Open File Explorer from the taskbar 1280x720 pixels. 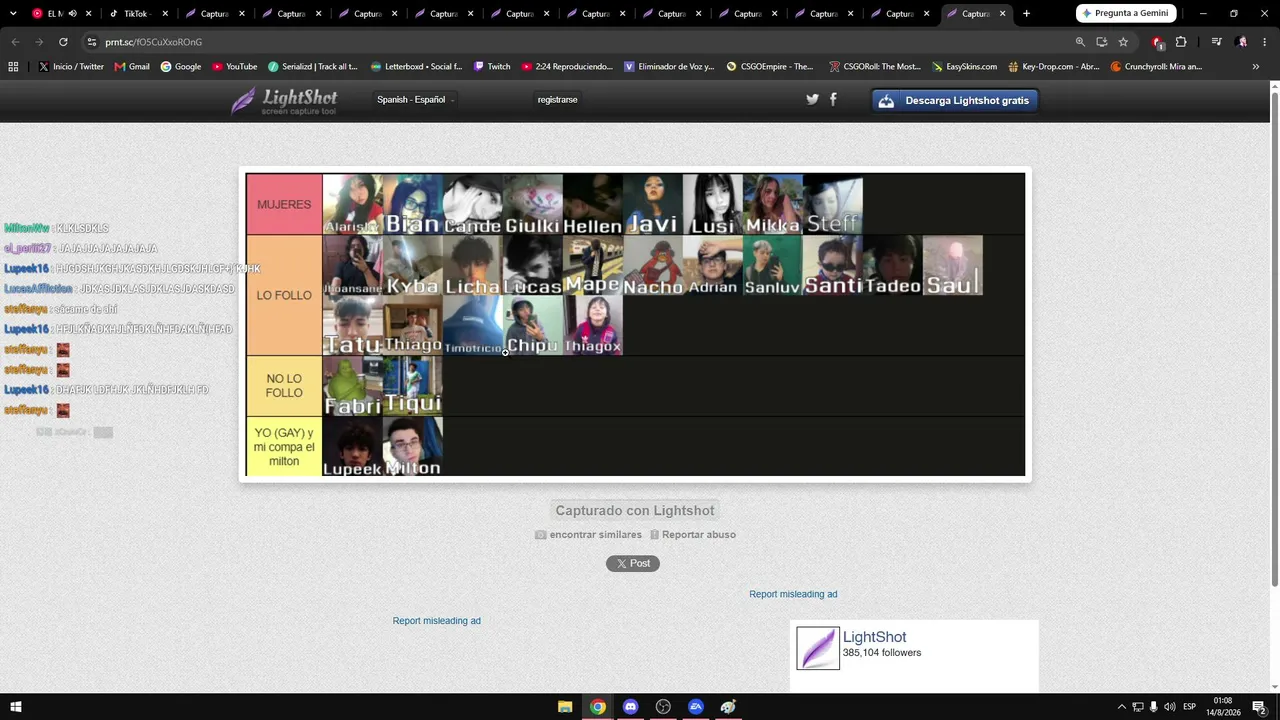pyautogui.click(x=565, y=707)
